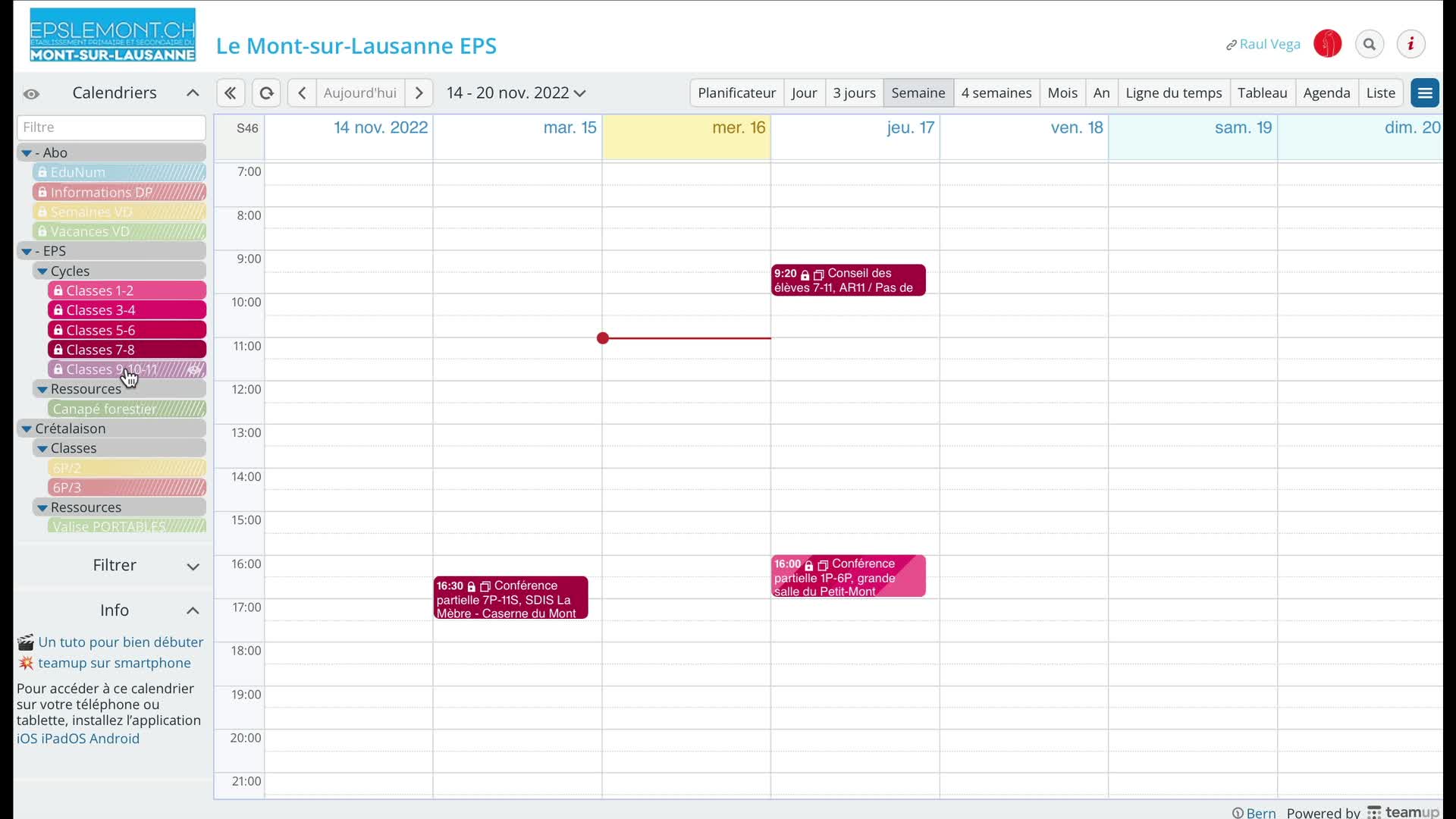
Task: Click the Aujourd'hui button
Action: tap(359, 93)
